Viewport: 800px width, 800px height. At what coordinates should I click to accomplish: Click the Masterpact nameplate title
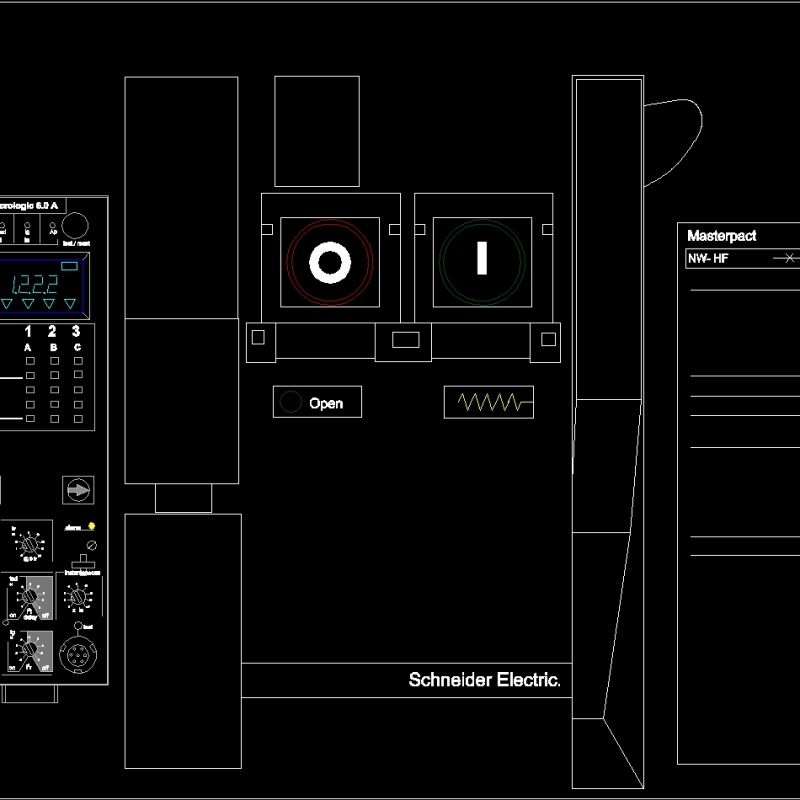click(x=722, y=236)
